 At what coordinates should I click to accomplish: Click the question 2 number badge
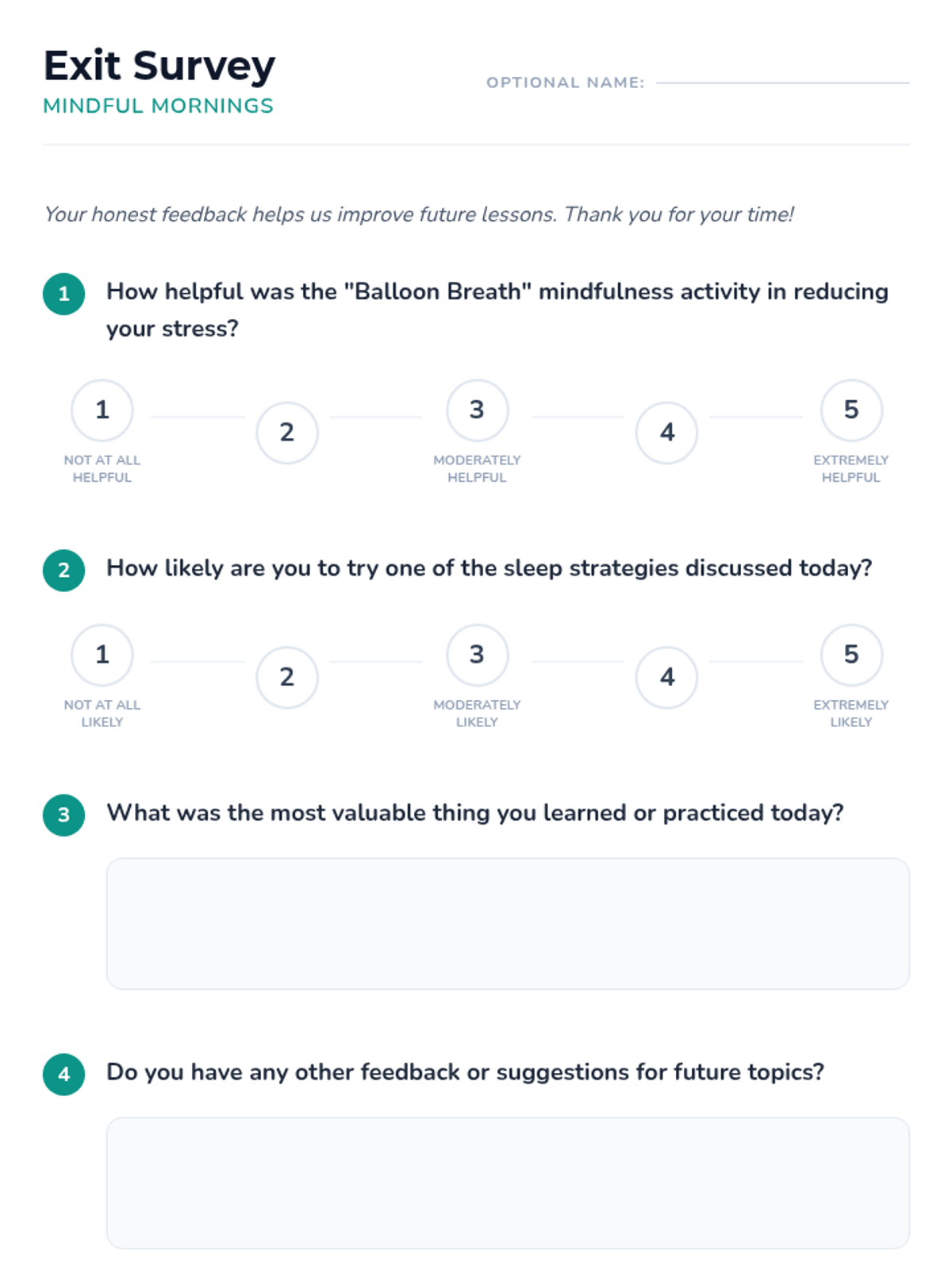(64, 570)
